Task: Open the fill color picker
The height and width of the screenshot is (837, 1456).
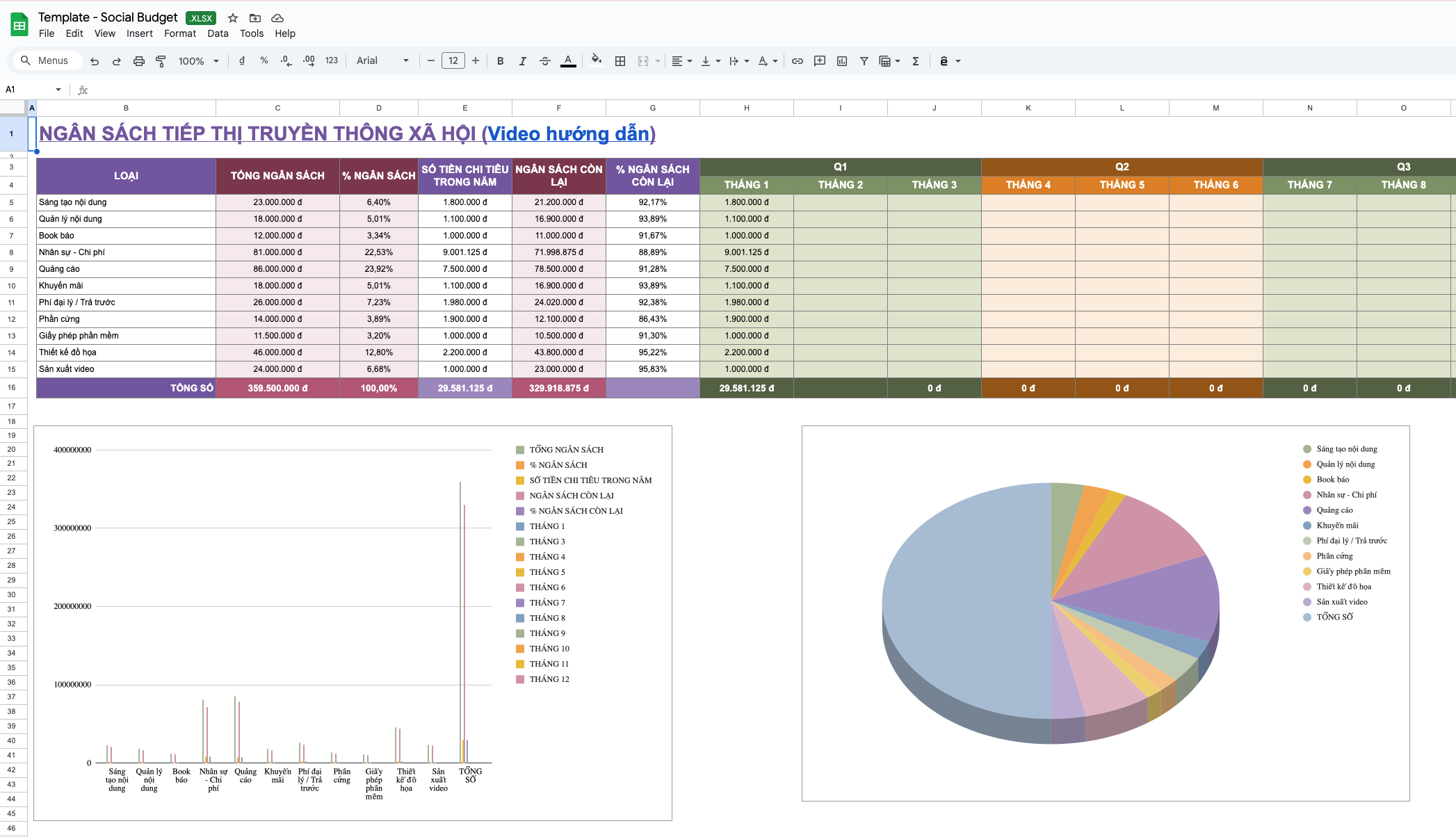Action: [x=596, y=61]
